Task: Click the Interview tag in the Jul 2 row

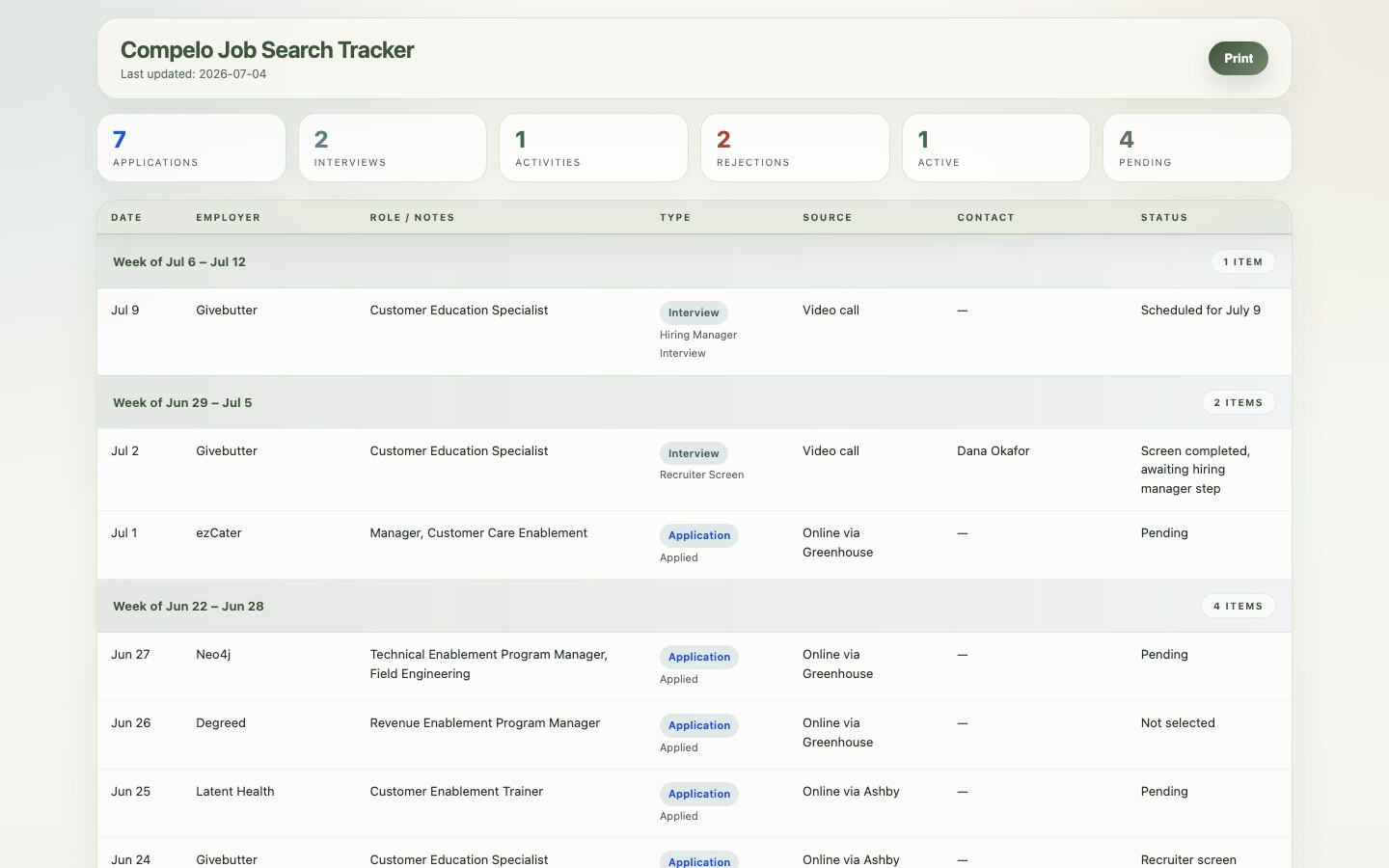Action: tap(694, 453)
